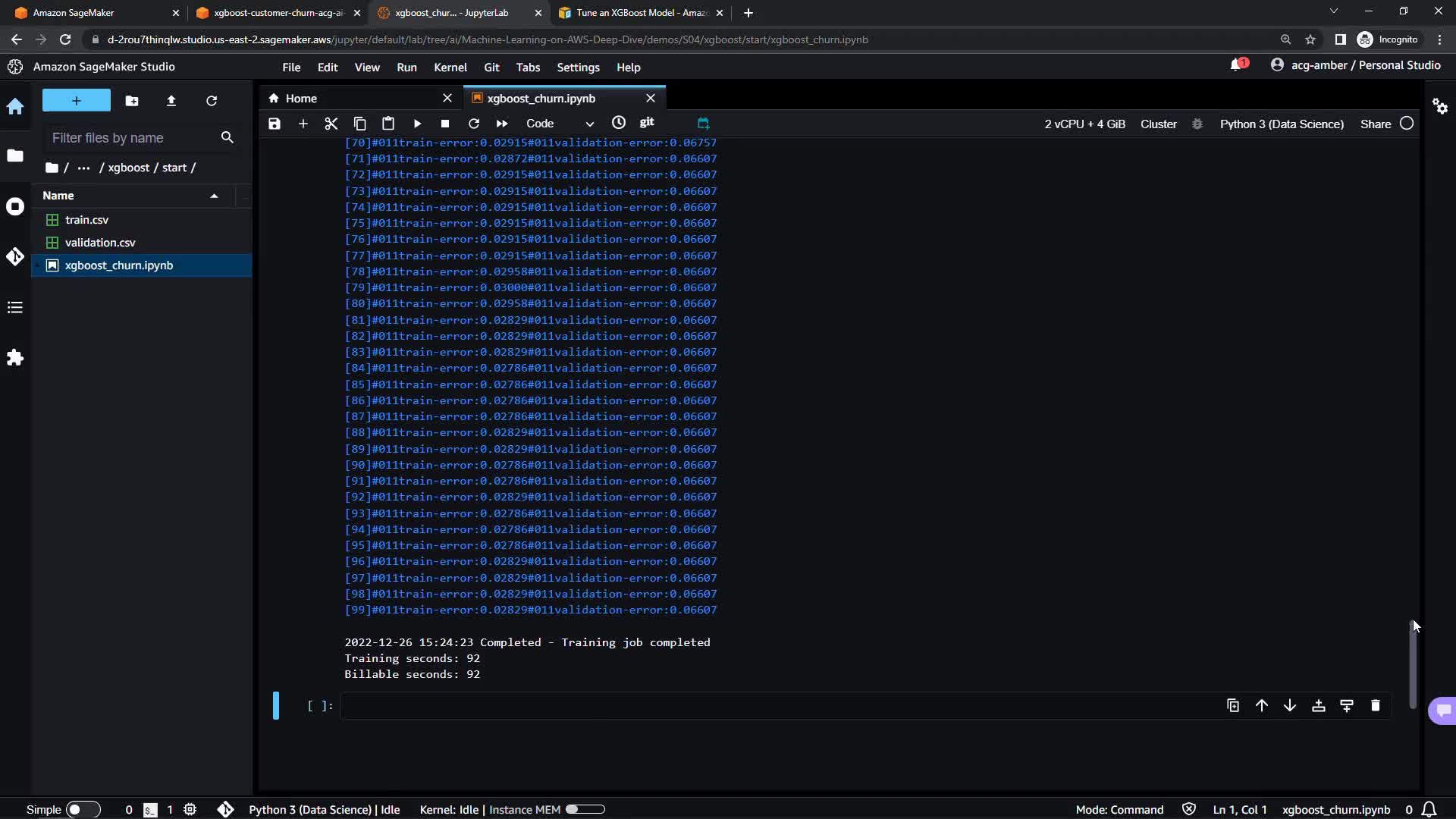Click the Python 3 (Data Science) kernel selector
This screenshot has height=819, width=1456.
[1281, 124]
